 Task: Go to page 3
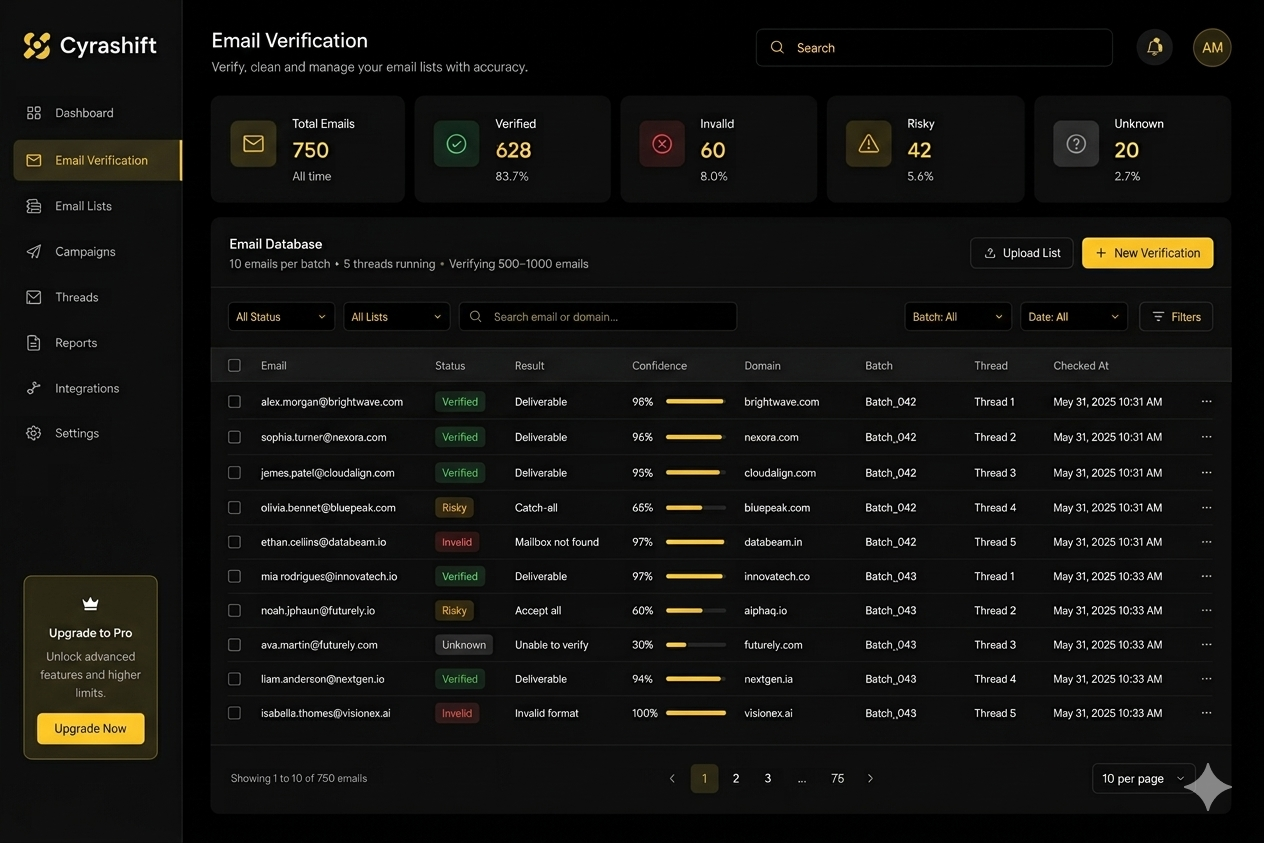tap(768, 778)
